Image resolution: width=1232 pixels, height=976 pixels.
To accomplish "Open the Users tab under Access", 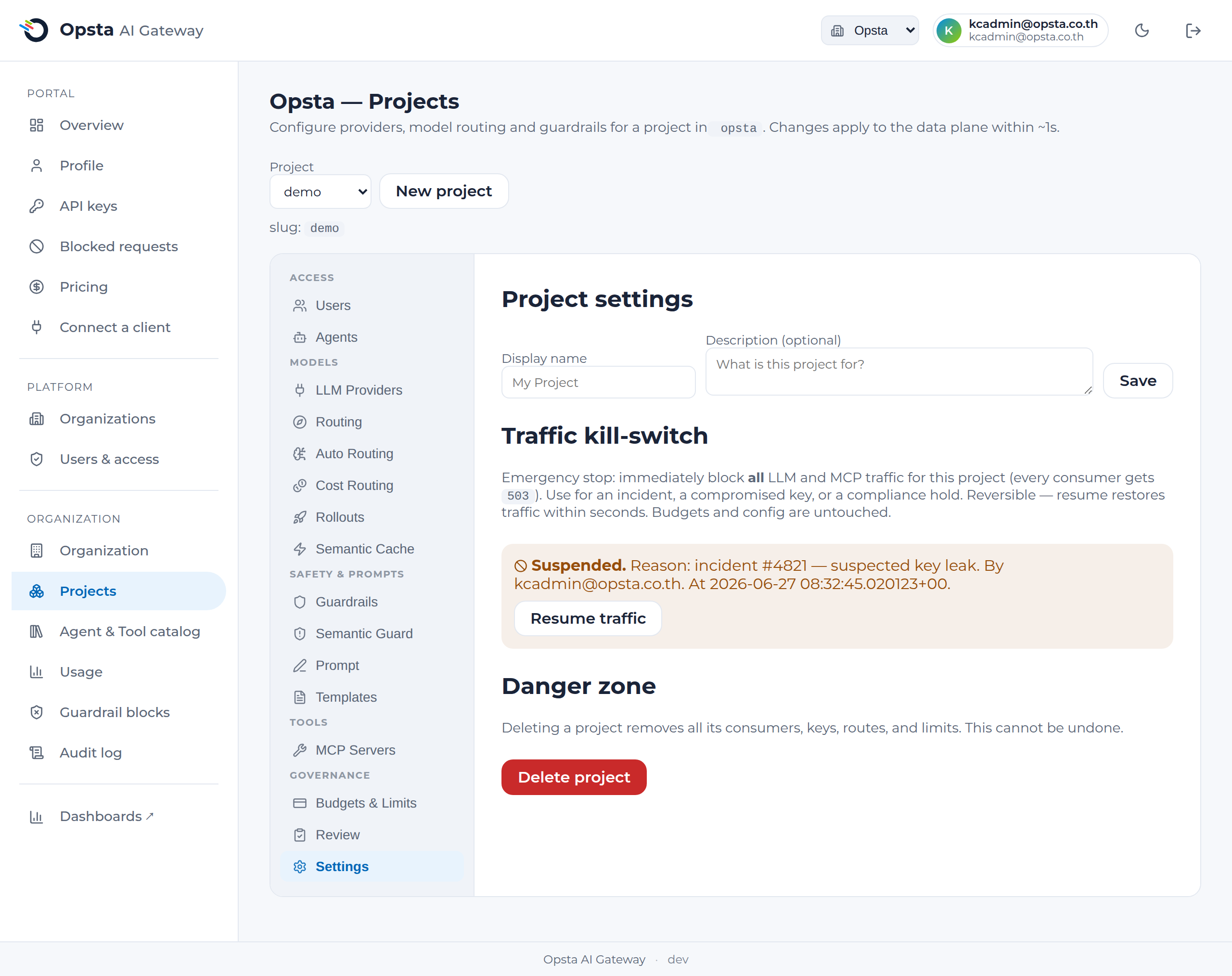I will pyautogui.click(x=372, y=306).
